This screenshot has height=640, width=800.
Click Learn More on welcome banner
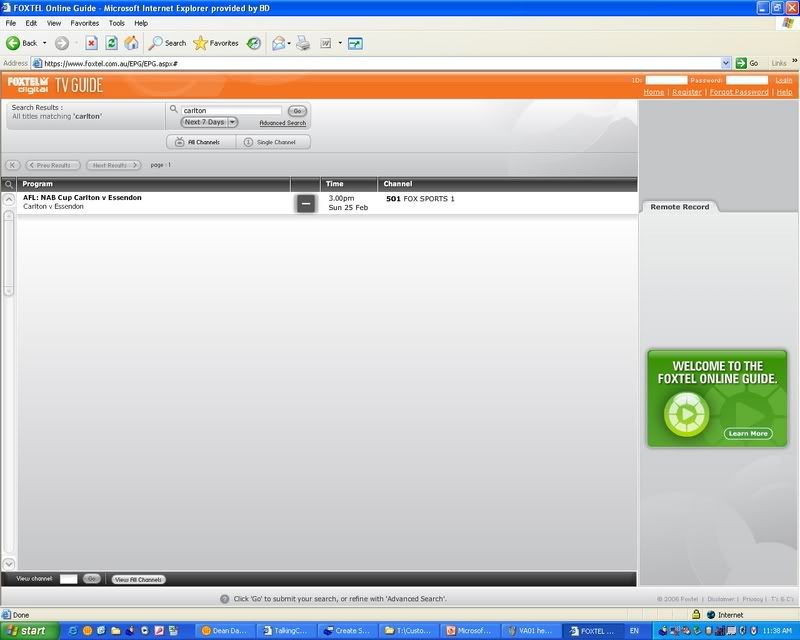748,433
